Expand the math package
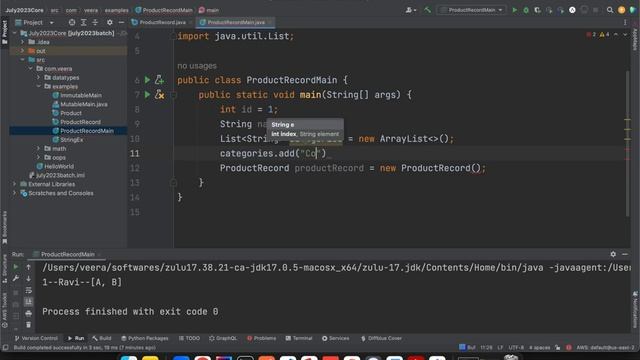The width and height of the screenshot is (640, 360). click(x=39, y=149)
